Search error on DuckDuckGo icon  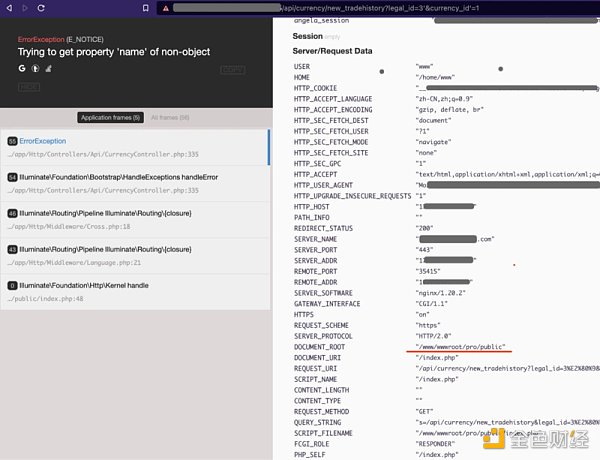36,69
